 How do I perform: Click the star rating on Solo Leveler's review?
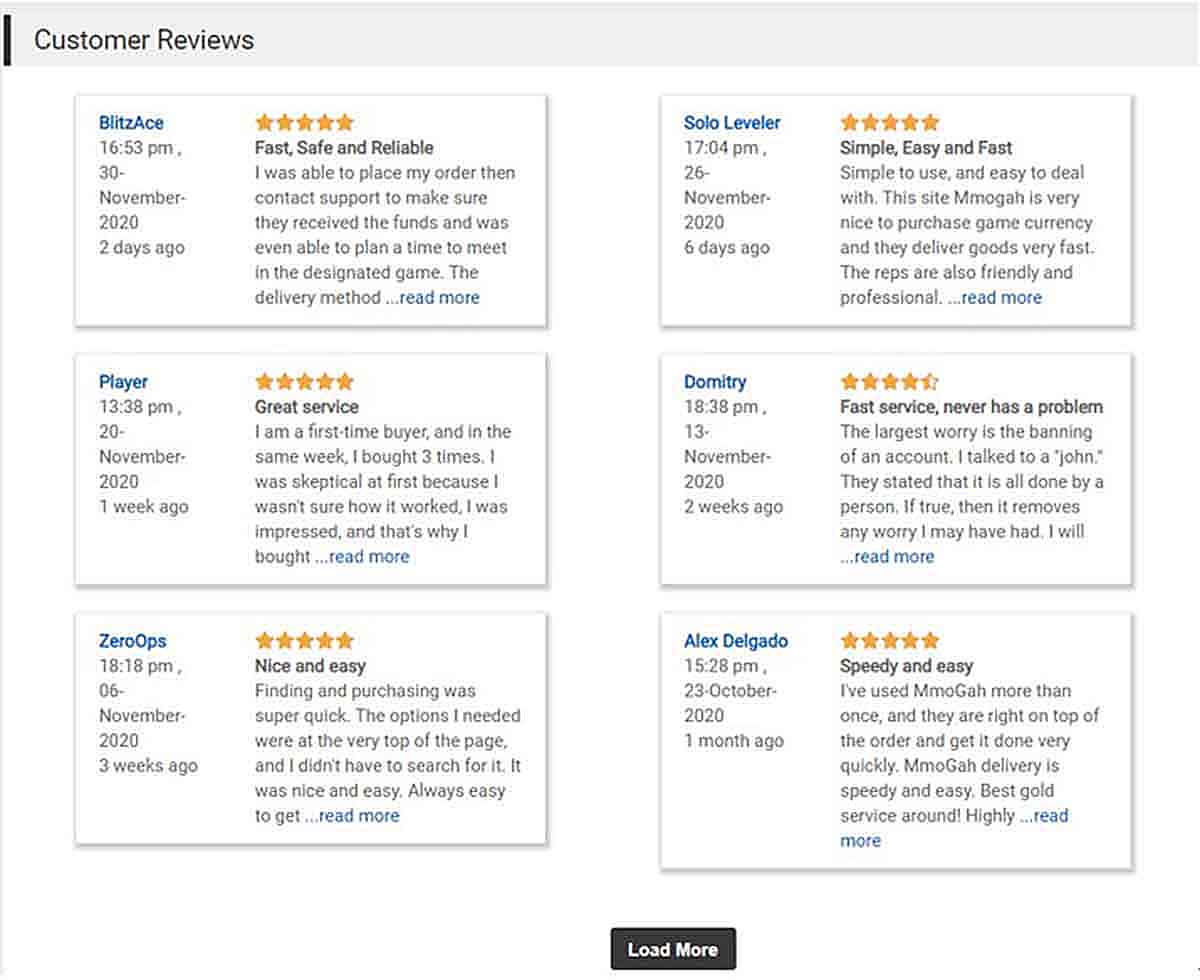pyautogui.click(x=890, y=123)
